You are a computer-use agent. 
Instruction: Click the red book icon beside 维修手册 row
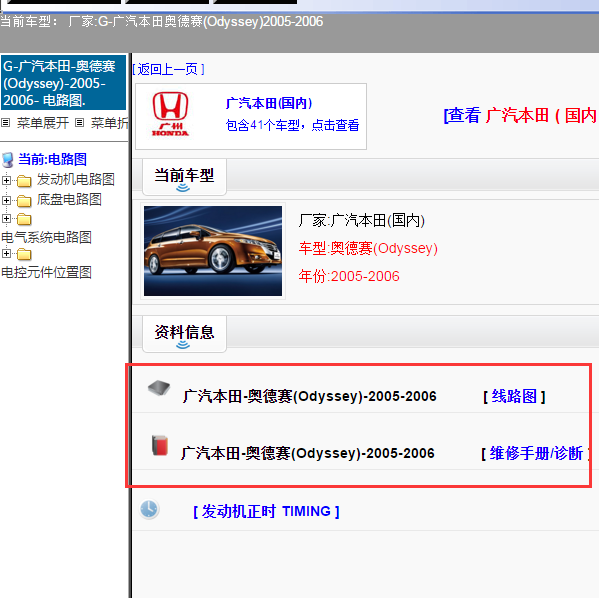coord(160,445)
